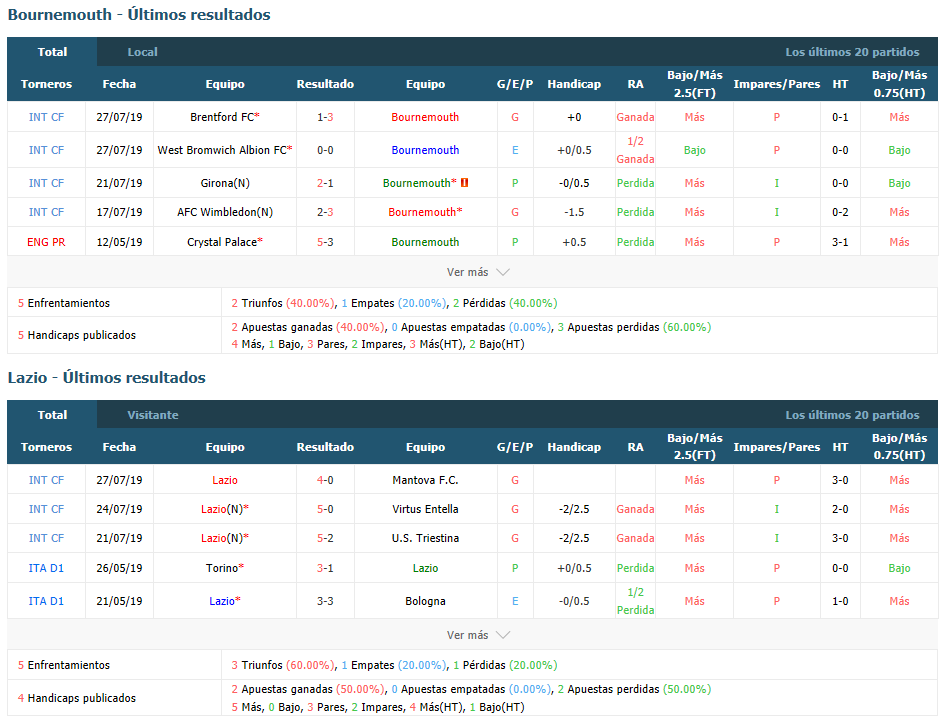The width and height of the screenshot is (941, 720).
Task: Click INT CF link in the Brentford FC row
Action: (x=46, y=117)
